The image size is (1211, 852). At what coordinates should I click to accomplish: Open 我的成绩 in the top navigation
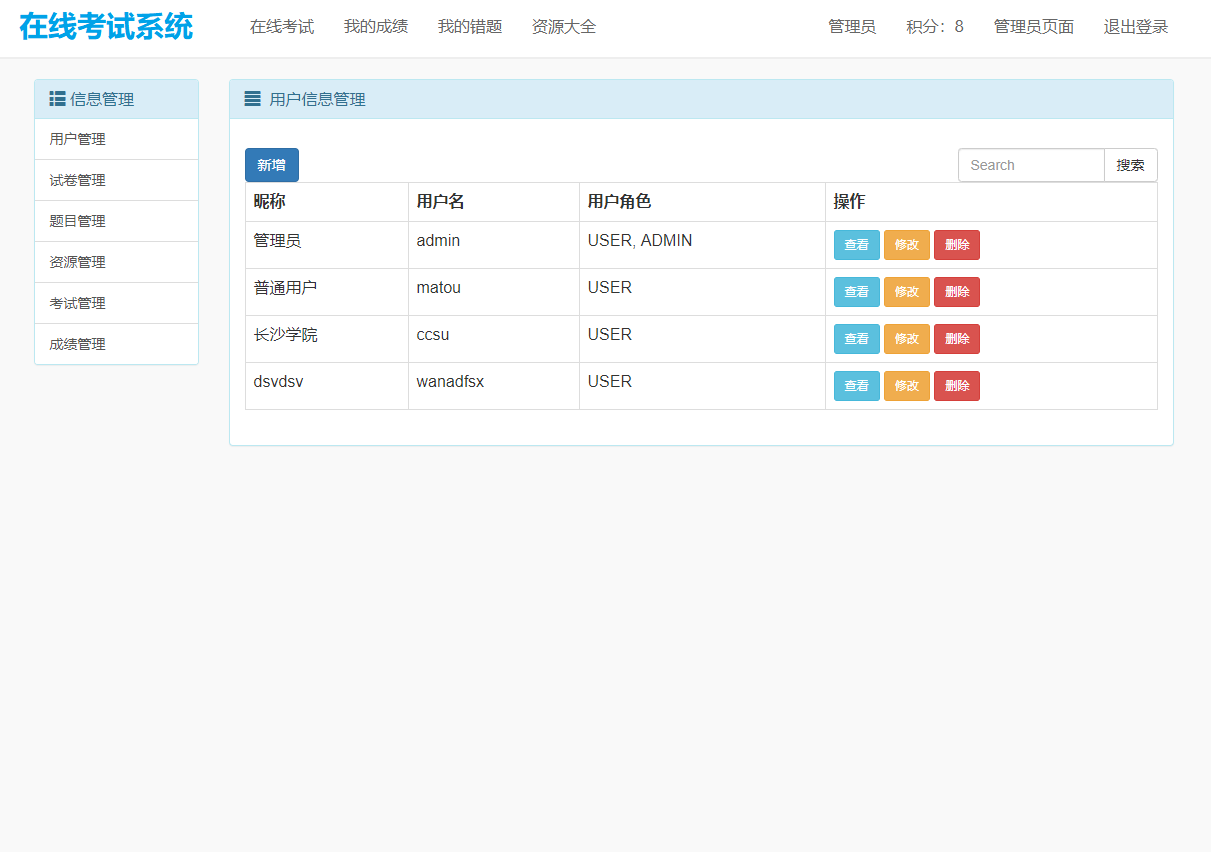(x=376, y=27)
